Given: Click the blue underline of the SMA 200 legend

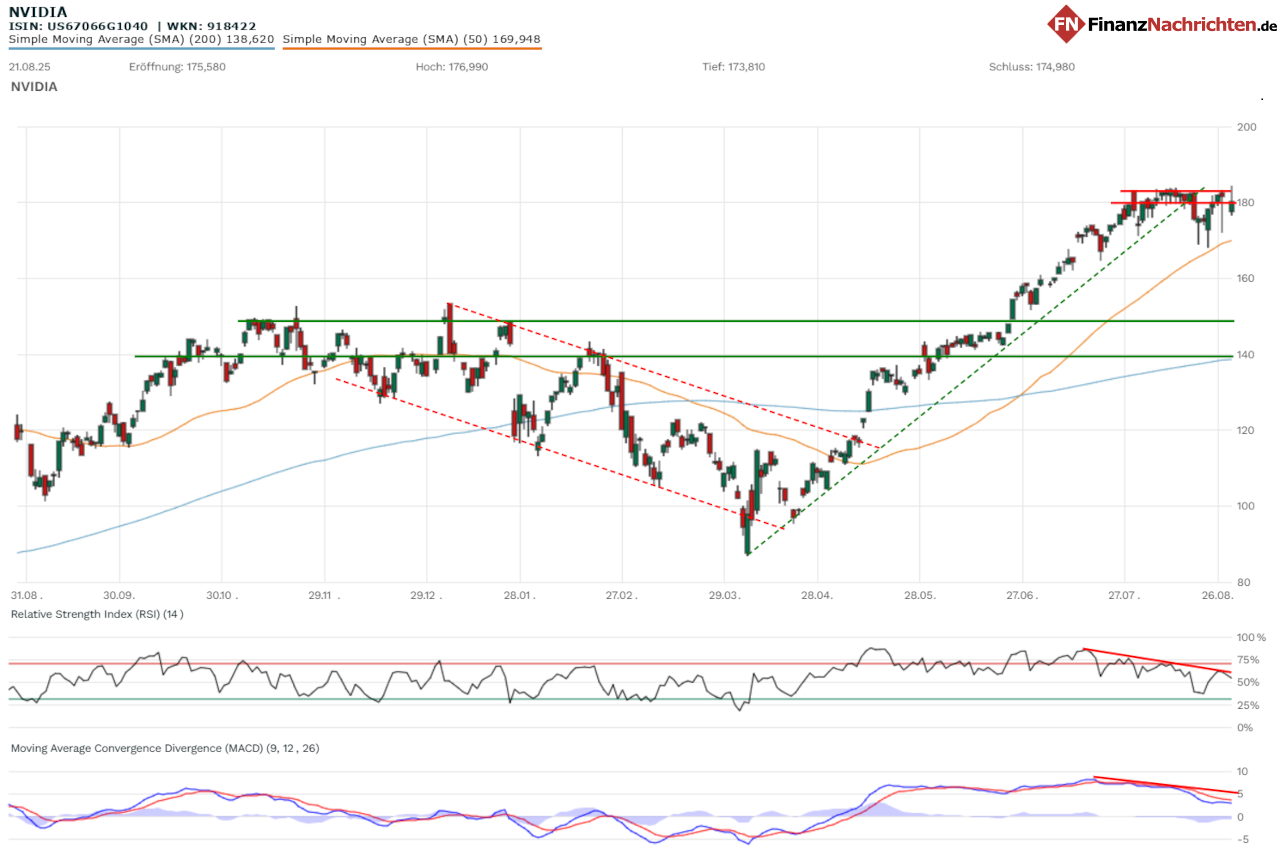Looking at the screenshot, I should 141,49.
